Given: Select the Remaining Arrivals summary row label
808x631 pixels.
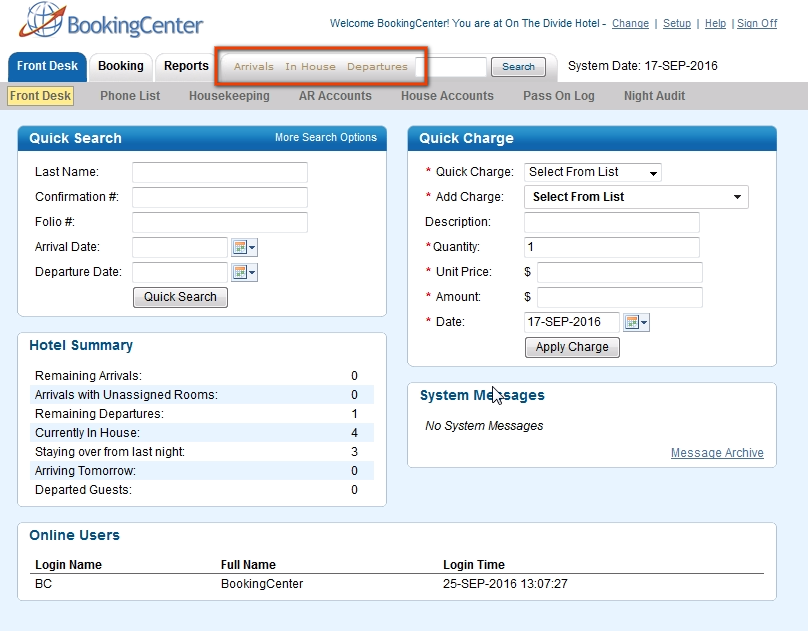Looking at the screenshot, I should coord(88,376).
